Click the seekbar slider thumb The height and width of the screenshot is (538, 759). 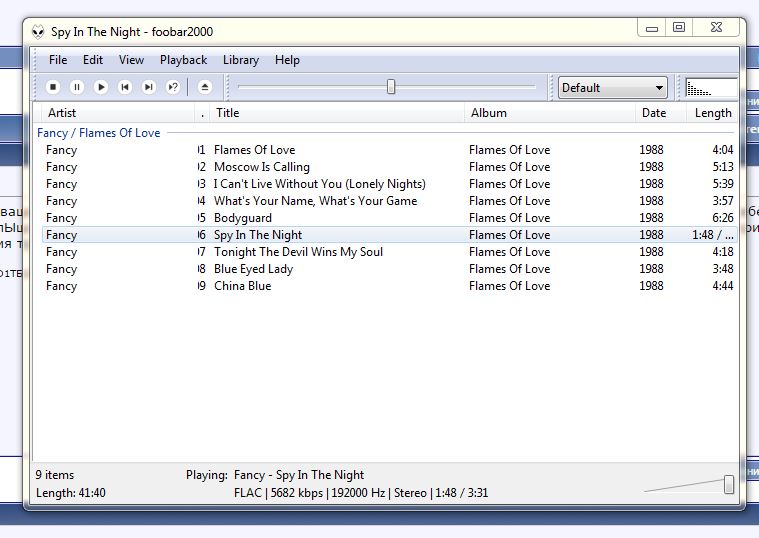(391, 88)
